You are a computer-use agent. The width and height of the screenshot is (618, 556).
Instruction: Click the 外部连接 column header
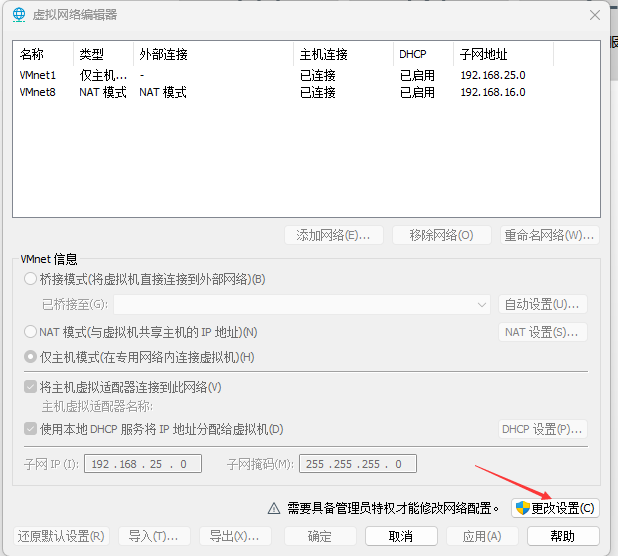click(x=163, y=54)
